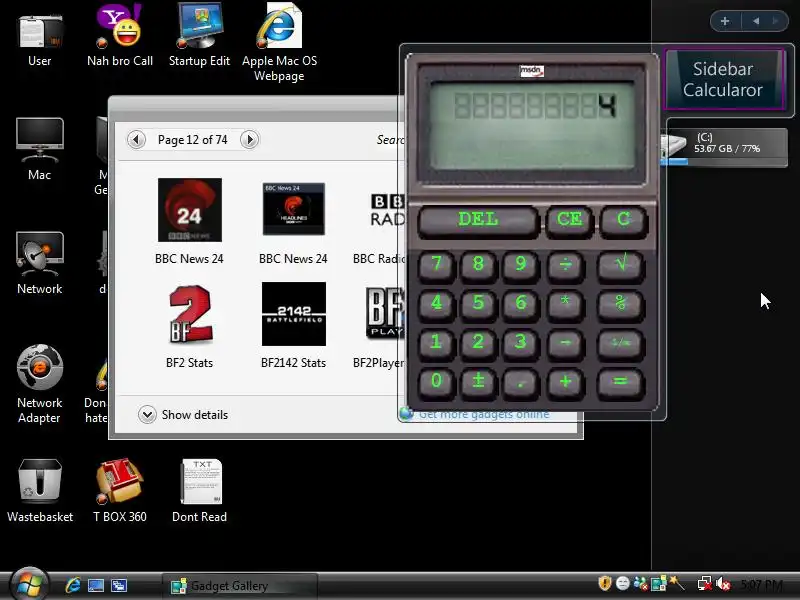
Task: Select the Network desktop icon
Action: coord(40,263)
